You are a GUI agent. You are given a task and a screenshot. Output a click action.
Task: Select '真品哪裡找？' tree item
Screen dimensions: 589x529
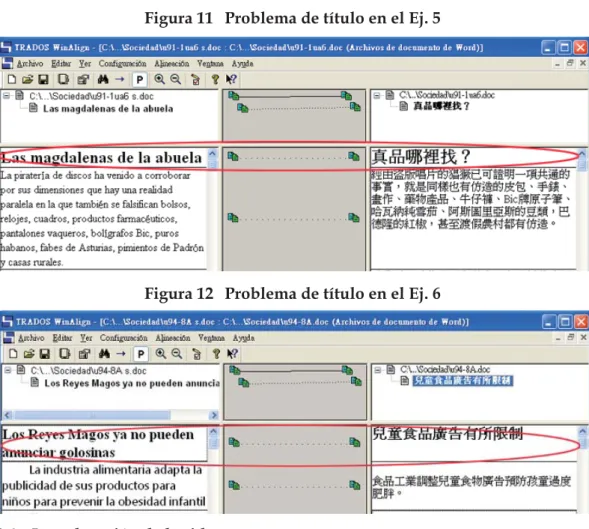[441, 106]
